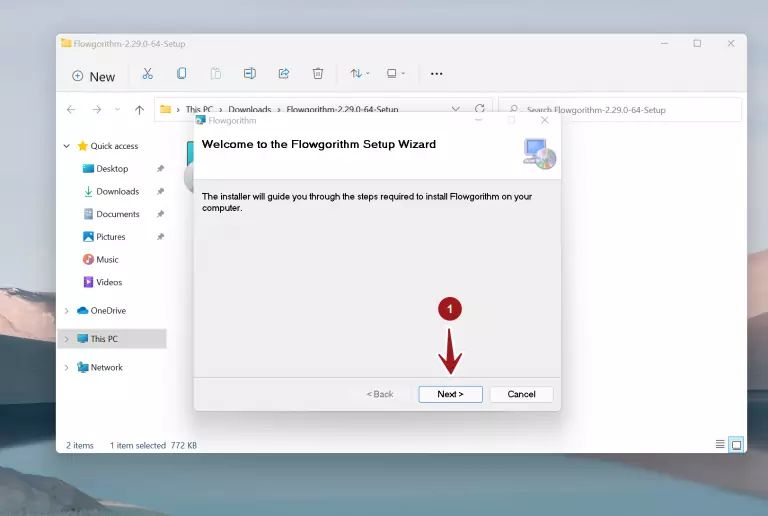Select This PC in the navigation pane
Screen dimensions: 768x516
(x=104, y=339)
